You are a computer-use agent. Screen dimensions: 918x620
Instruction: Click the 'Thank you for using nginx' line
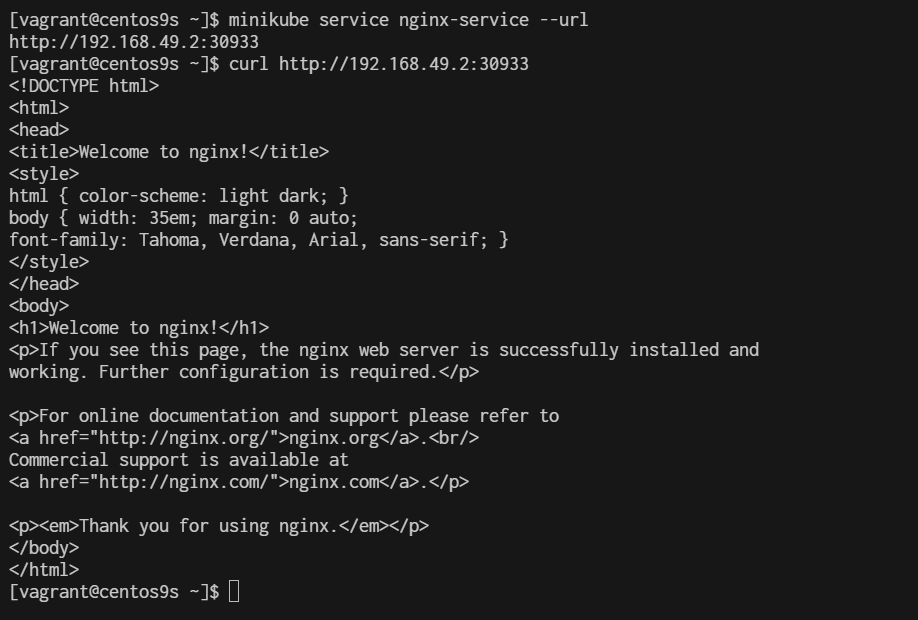[219, 526]
